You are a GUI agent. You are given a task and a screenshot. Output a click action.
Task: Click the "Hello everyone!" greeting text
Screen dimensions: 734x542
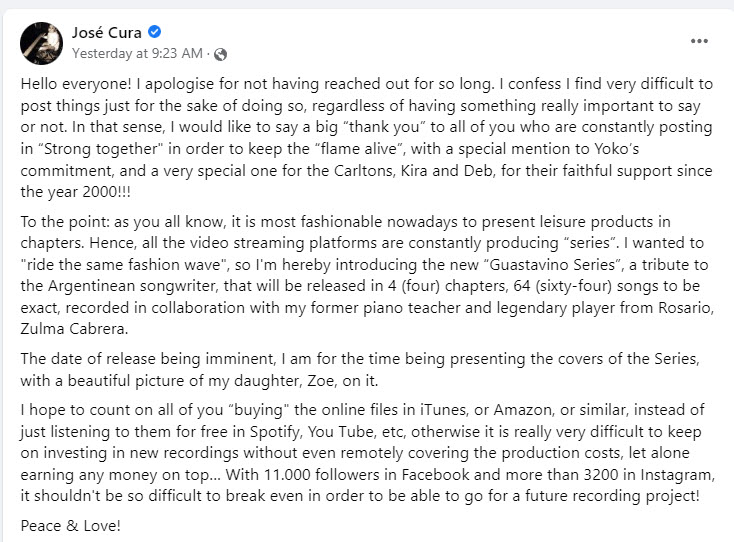click(76, 84)
